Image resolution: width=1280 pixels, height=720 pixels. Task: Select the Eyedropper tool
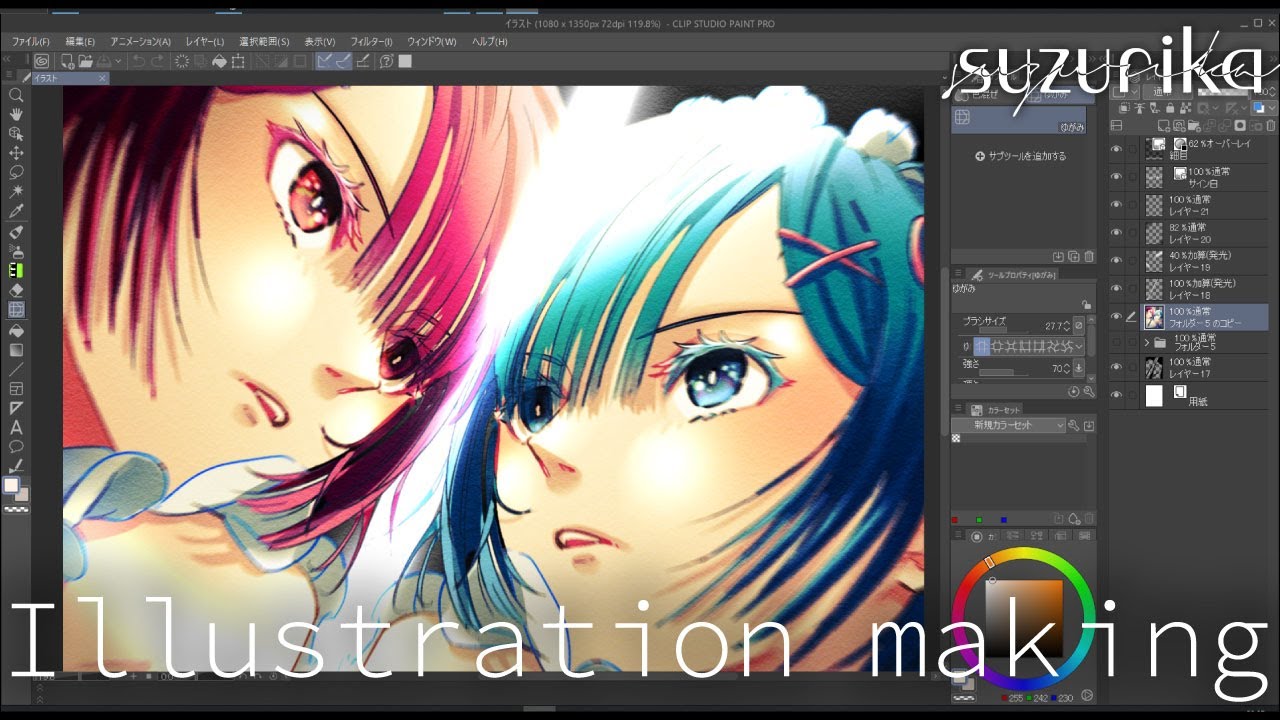click(x=16, y=211)
